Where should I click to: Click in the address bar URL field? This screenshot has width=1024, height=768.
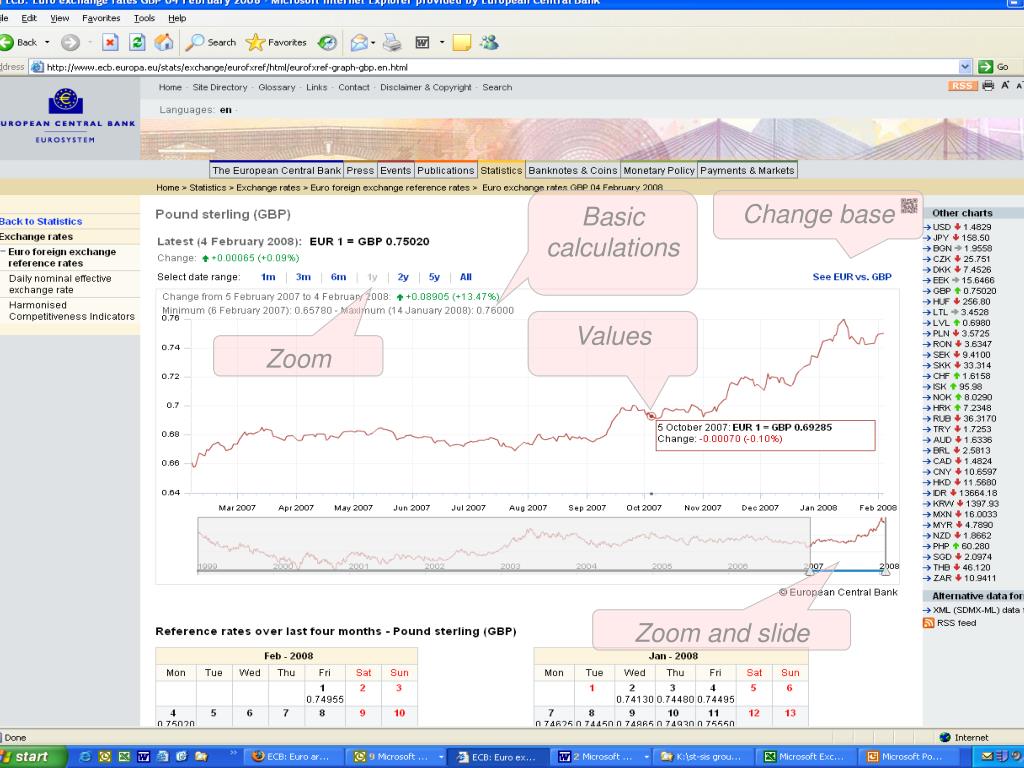[x=502, y=67]
